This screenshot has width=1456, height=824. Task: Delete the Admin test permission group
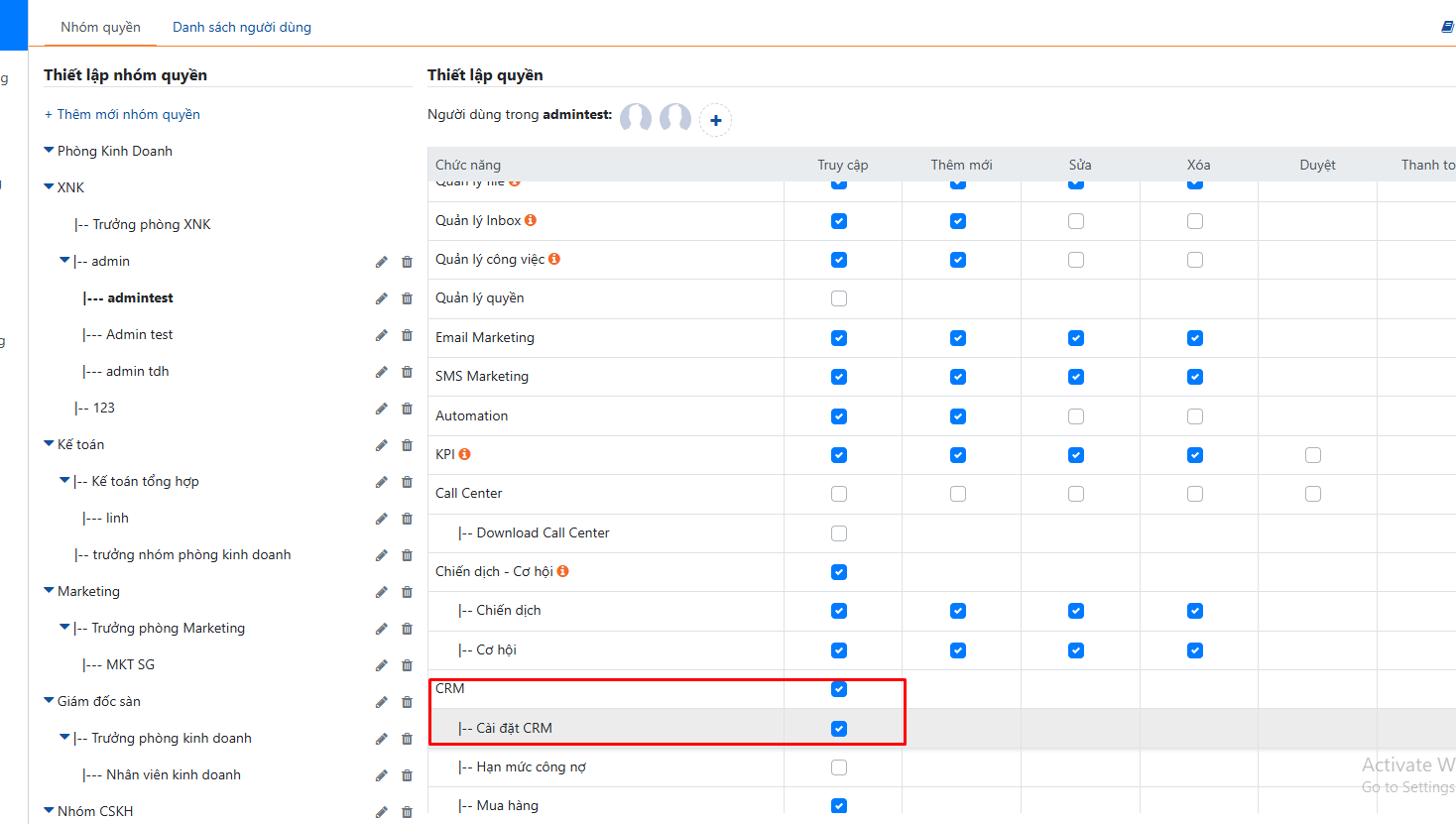pyautogui.click(x=407, y=335)
